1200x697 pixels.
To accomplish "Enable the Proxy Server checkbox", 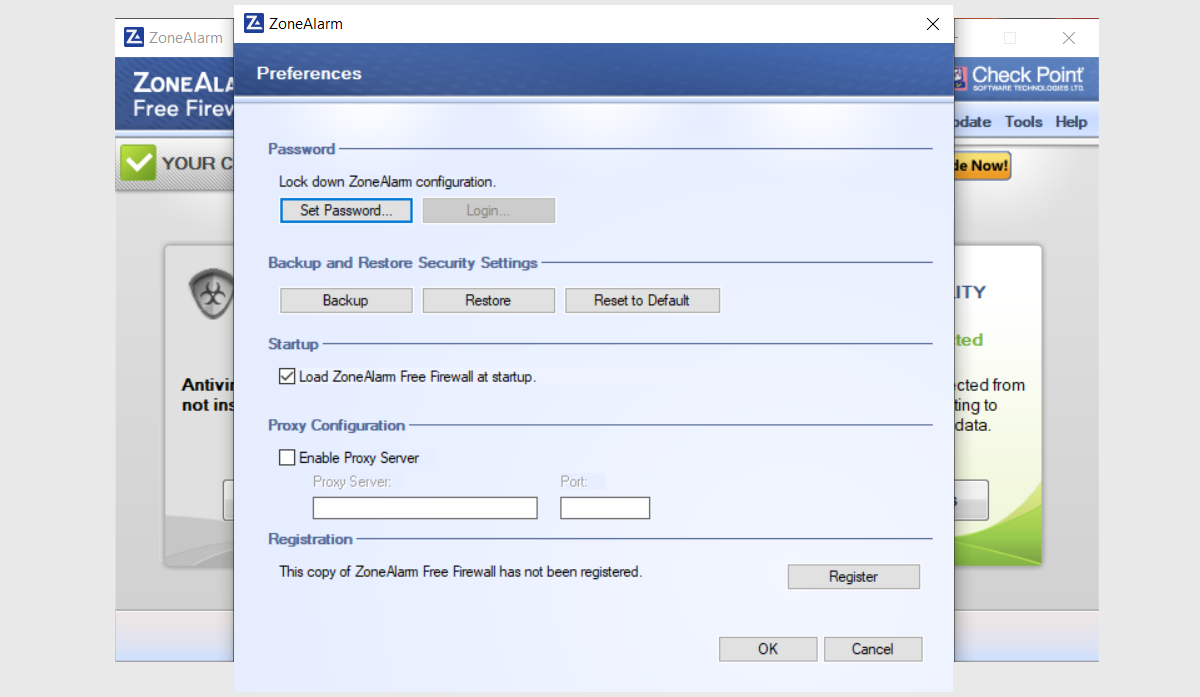I will pos(287,458).
